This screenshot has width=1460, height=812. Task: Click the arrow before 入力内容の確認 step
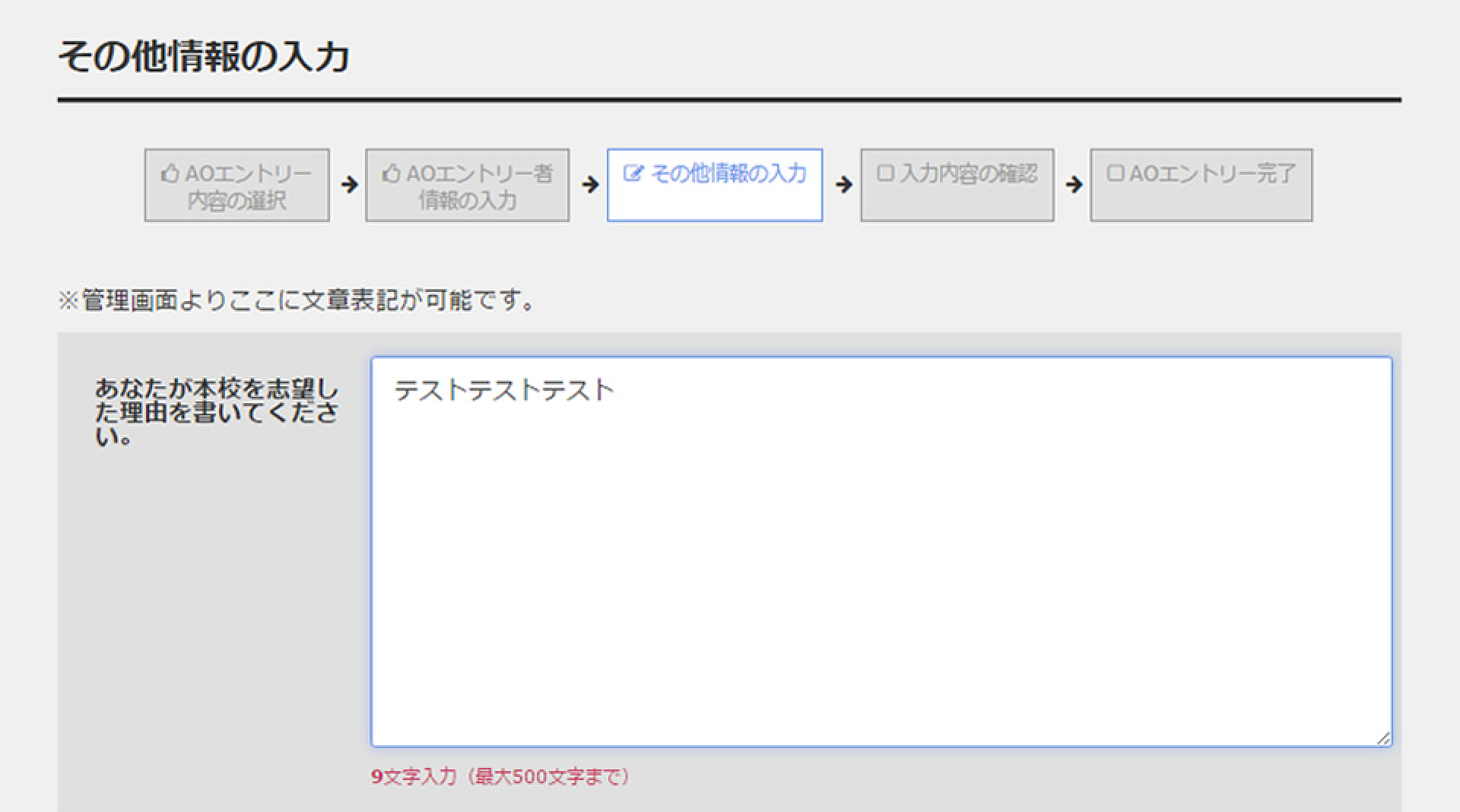point(843,184)
